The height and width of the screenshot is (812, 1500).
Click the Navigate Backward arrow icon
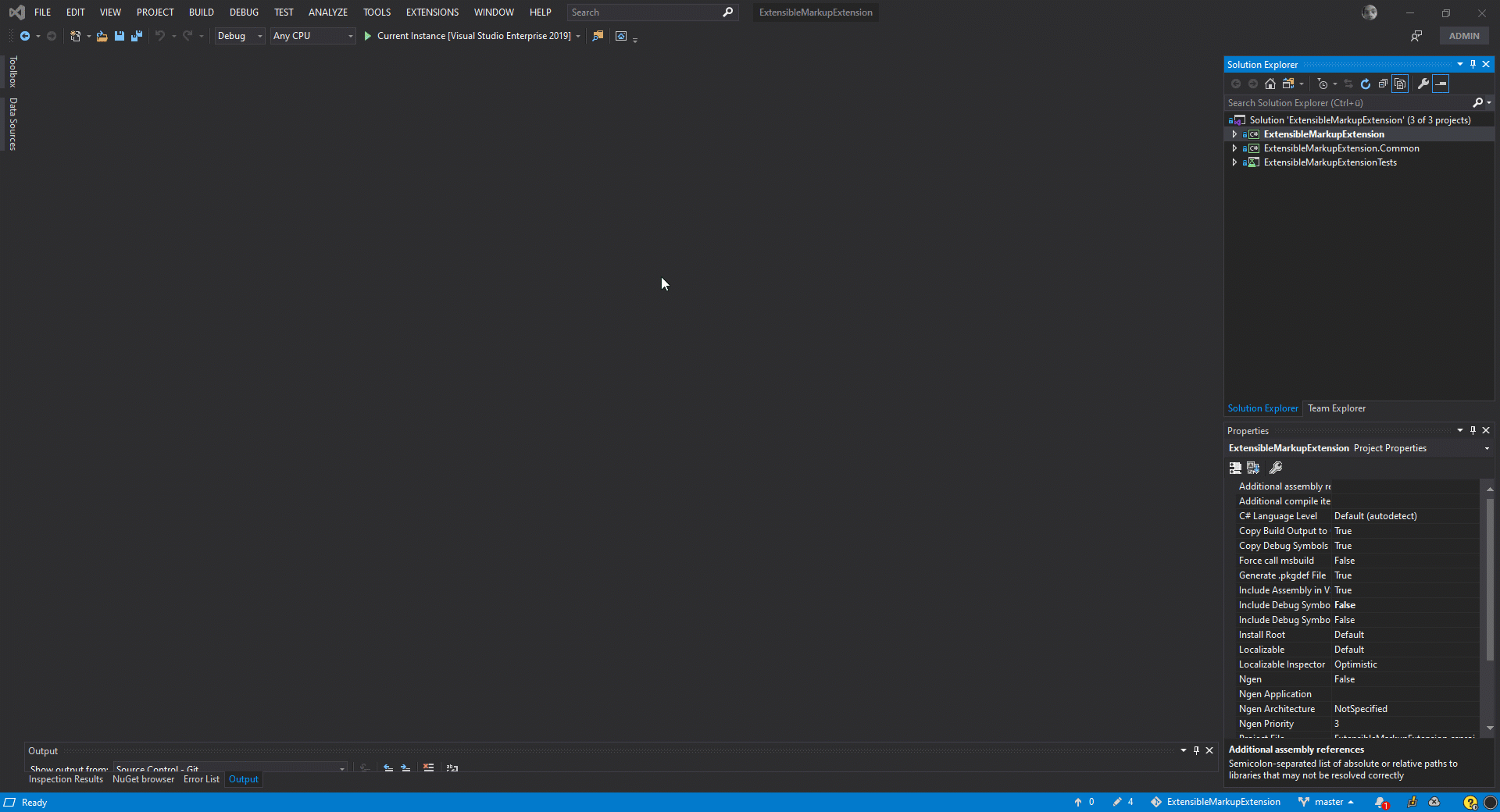(25, 36)
